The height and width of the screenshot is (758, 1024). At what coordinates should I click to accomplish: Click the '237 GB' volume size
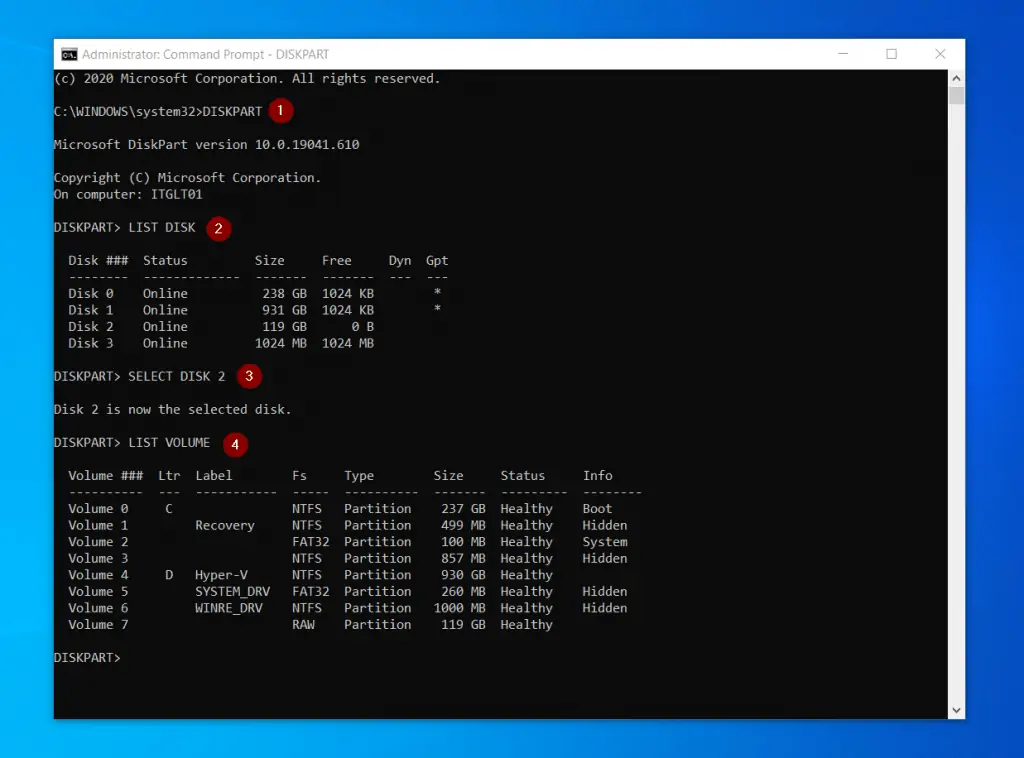463,509
